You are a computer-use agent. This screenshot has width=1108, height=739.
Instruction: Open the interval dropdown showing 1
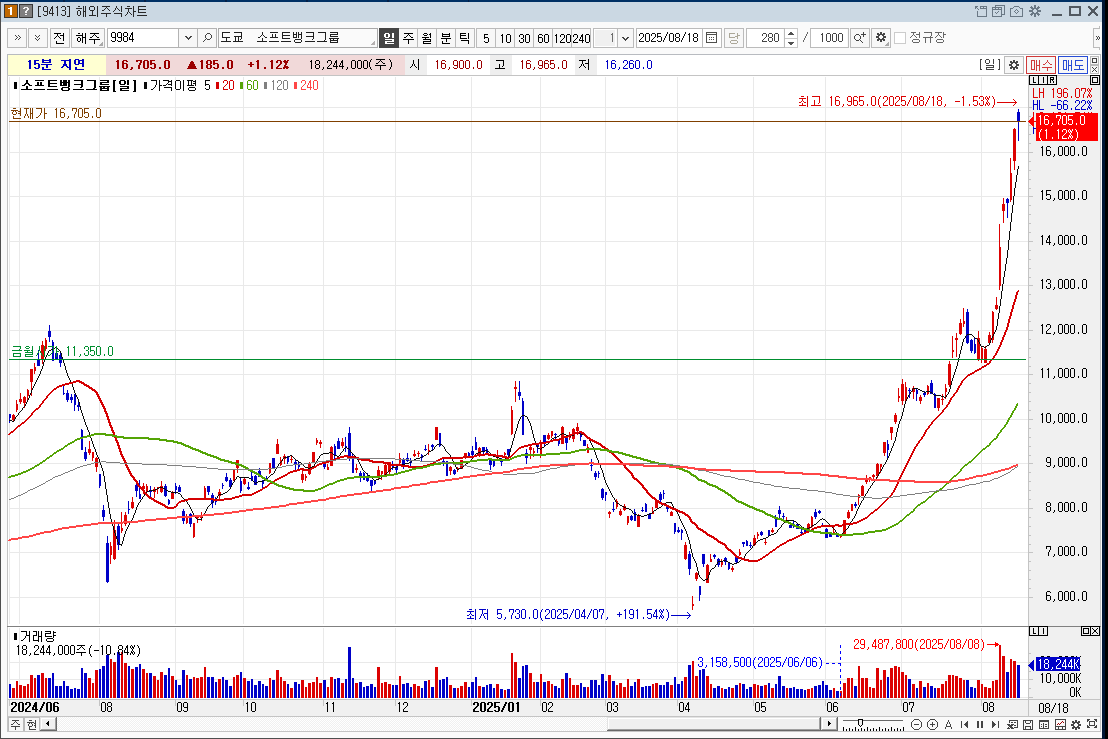626,38
